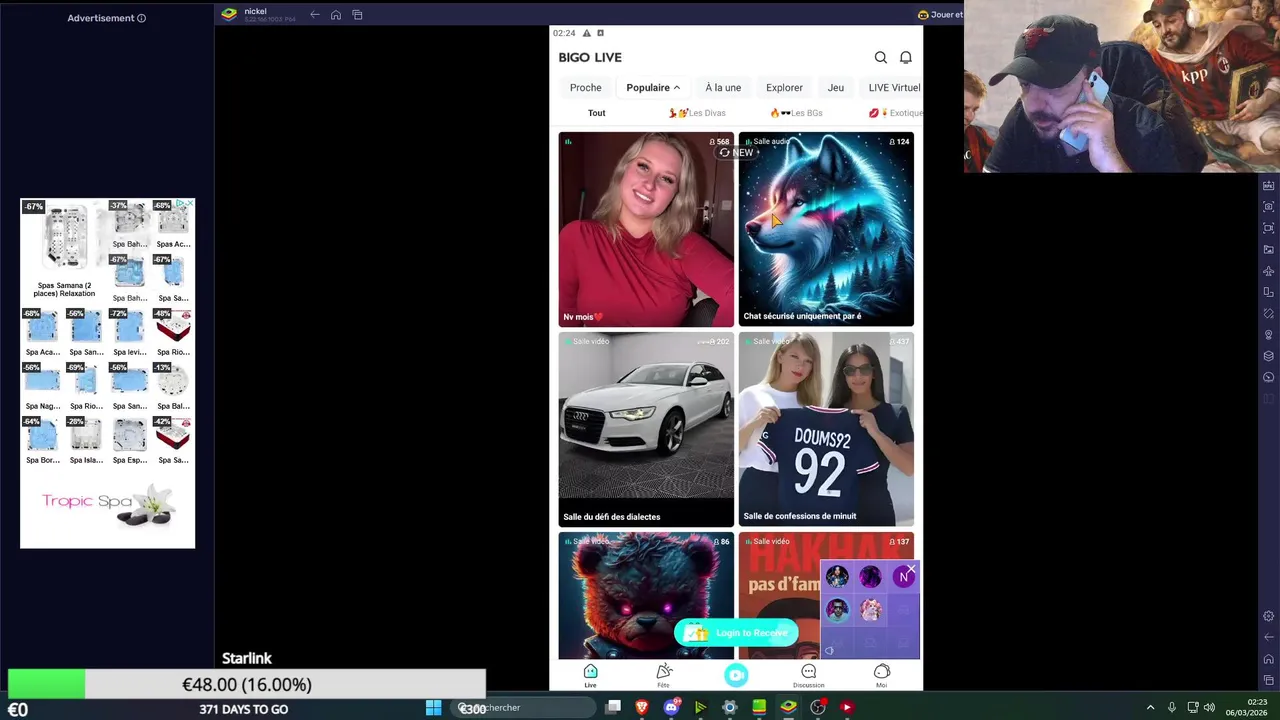Rotate screen using the sidebar icon

[1269, 313]
